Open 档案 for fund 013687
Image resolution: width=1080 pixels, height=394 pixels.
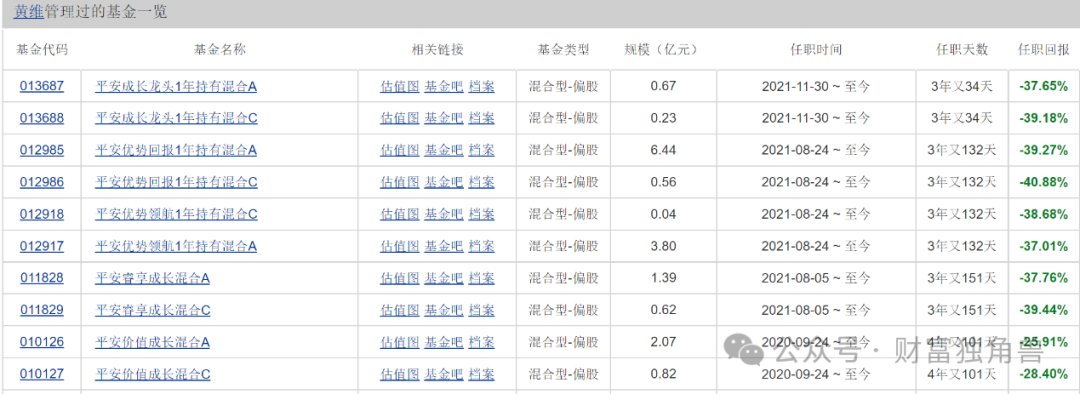coord(481,86)
